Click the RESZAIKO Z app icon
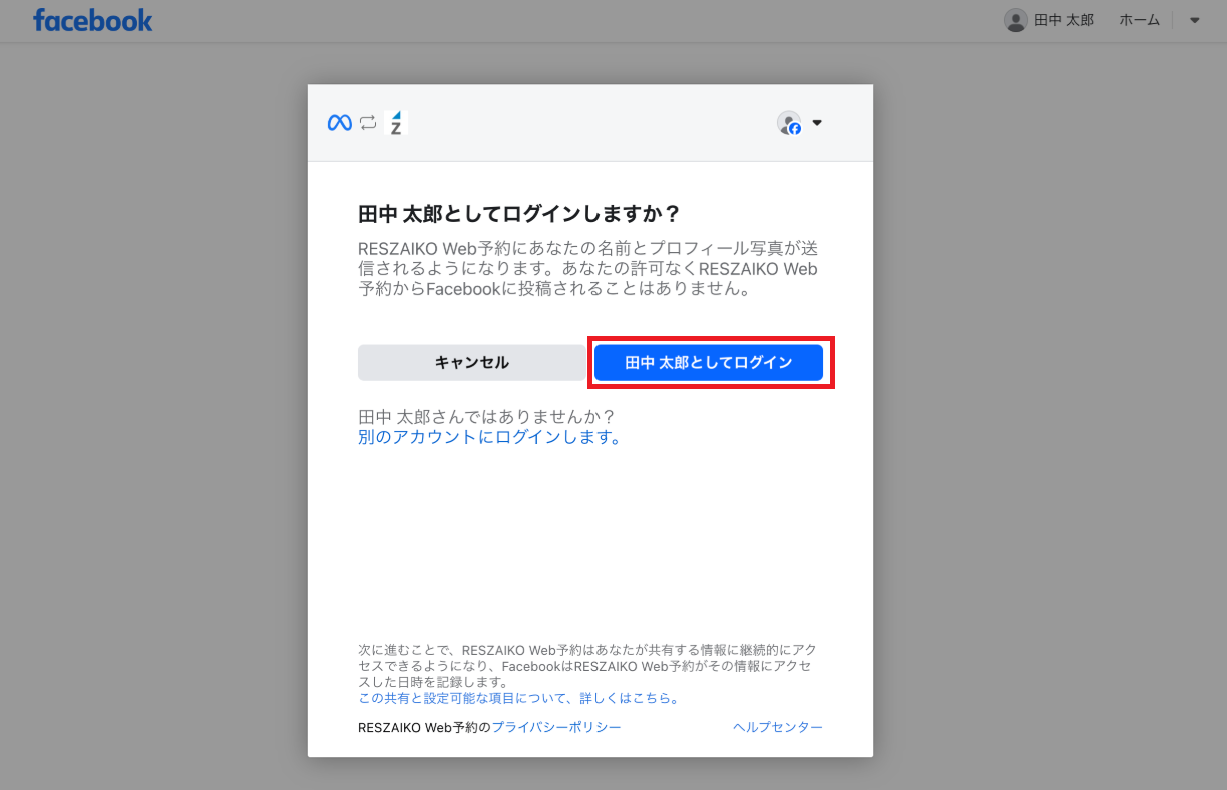This screenshot has width=1227, height=790. [396, 123]
